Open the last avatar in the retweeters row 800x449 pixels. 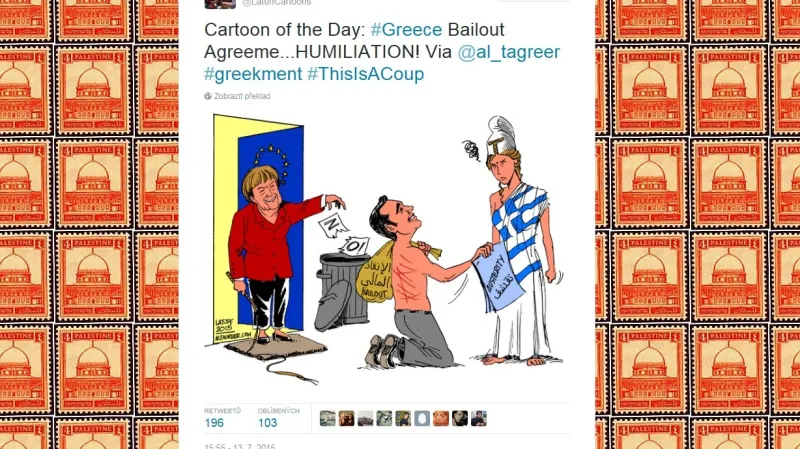point(479,418)
